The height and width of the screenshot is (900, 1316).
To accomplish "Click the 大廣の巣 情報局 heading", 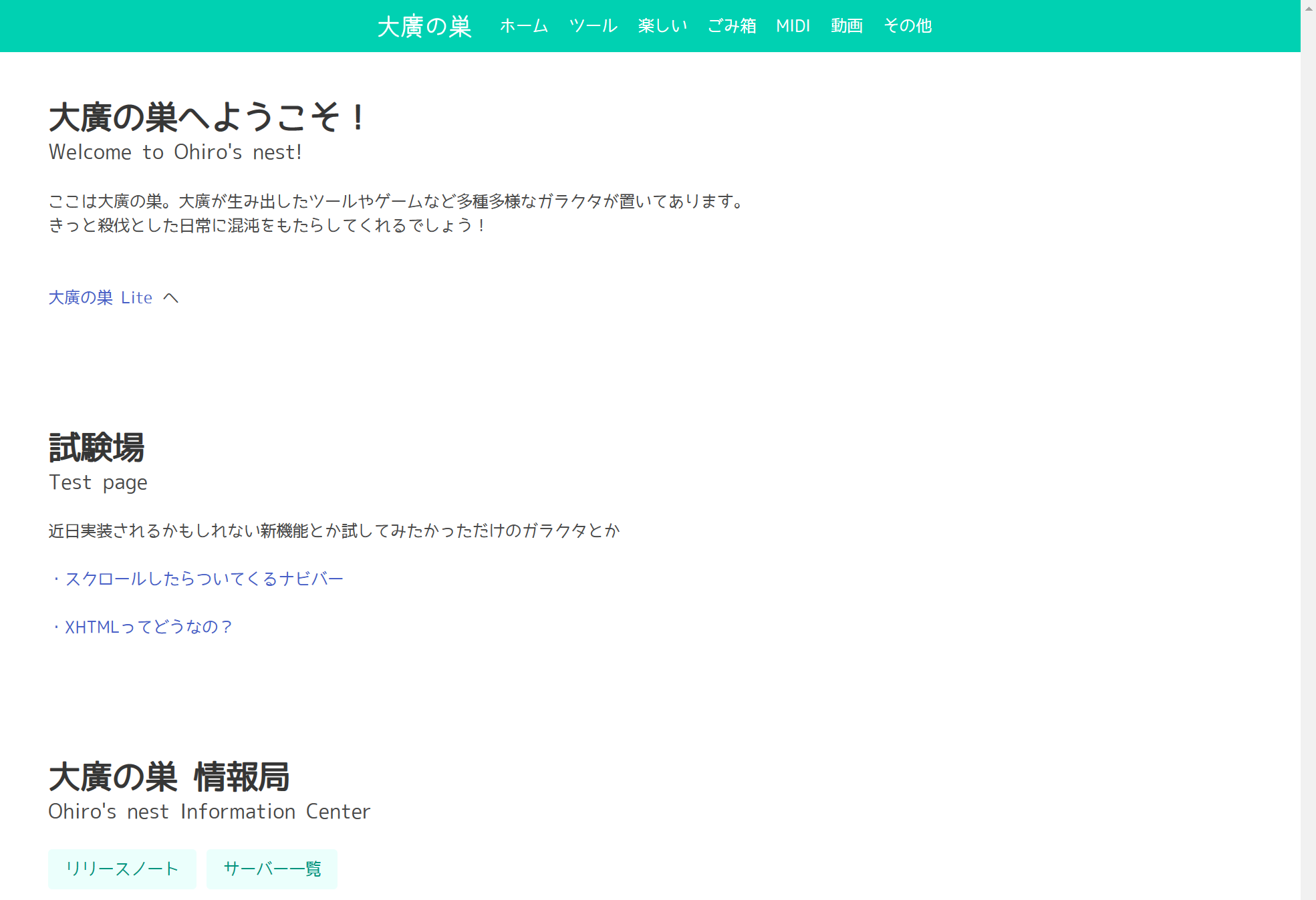I will 168,777.
